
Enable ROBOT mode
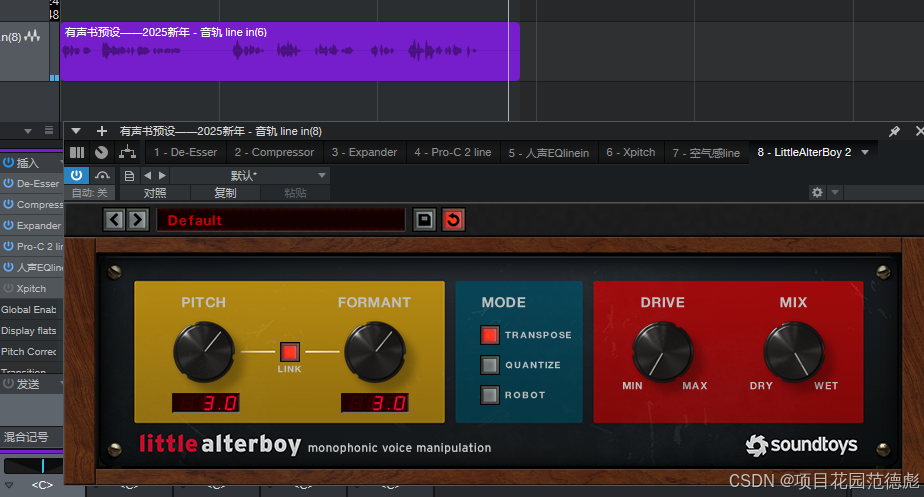coord(490,395)
